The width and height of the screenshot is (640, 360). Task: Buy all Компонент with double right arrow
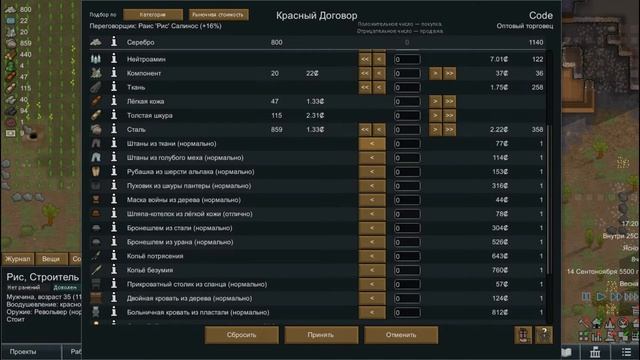point(450,73)
